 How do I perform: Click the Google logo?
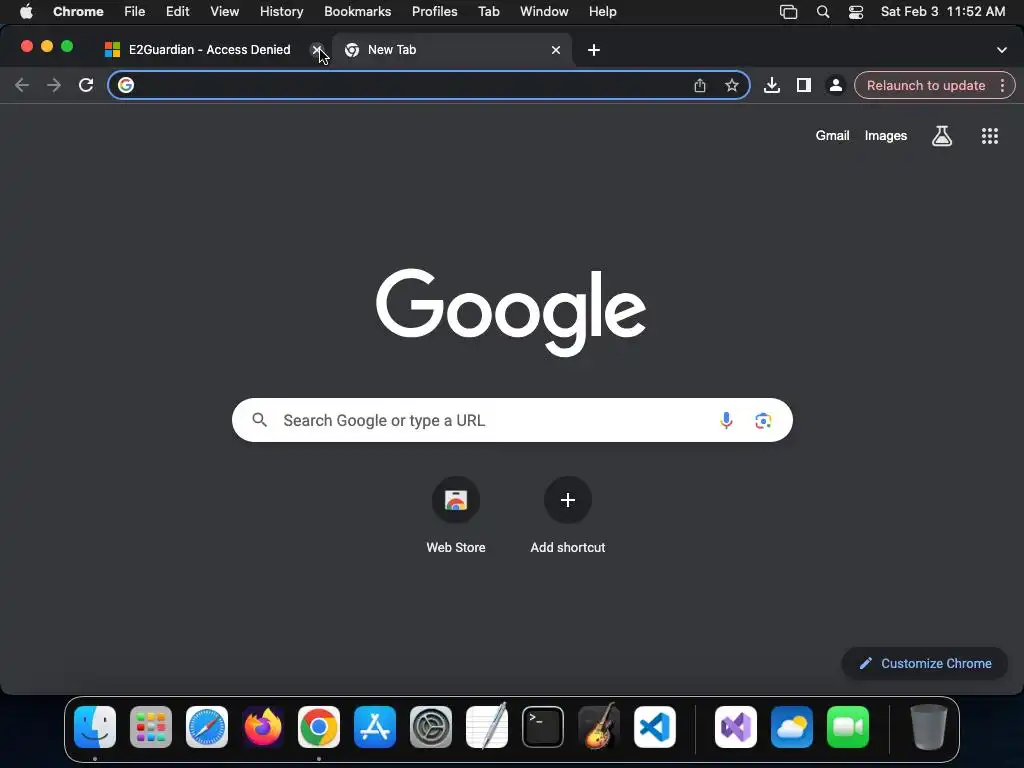511,312
